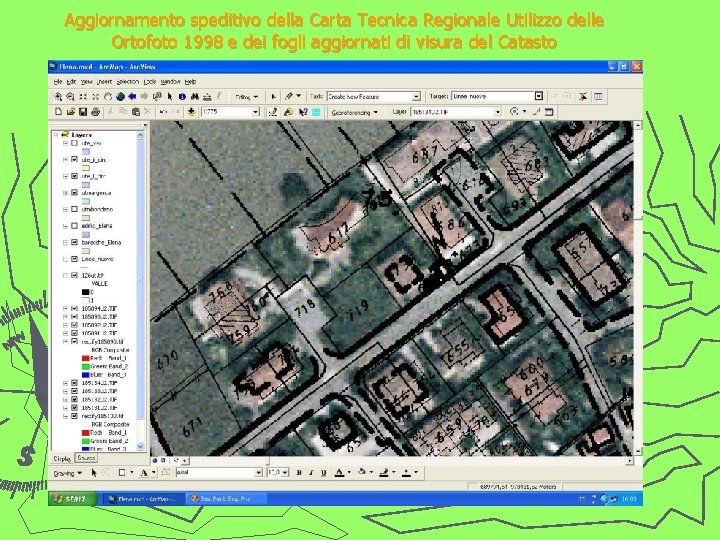Open a map document
The height and width of the screenshot is (540, 720).
pos(71,112)
